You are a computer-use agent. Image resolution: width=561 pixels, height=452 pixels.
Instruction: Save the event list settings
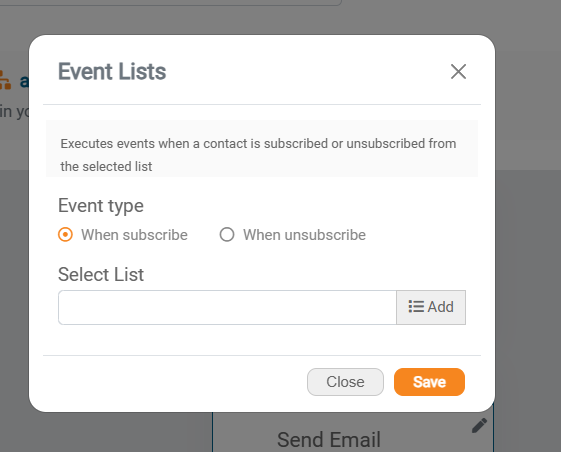click(429, 382)
